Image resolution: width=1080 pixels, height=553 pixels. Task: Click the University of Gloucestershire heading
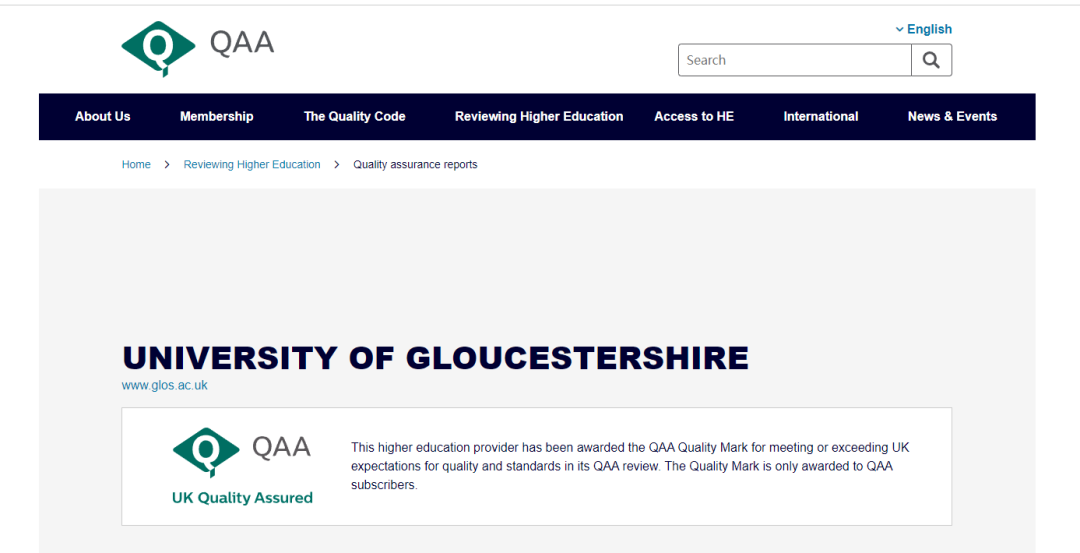click(435, 357)
